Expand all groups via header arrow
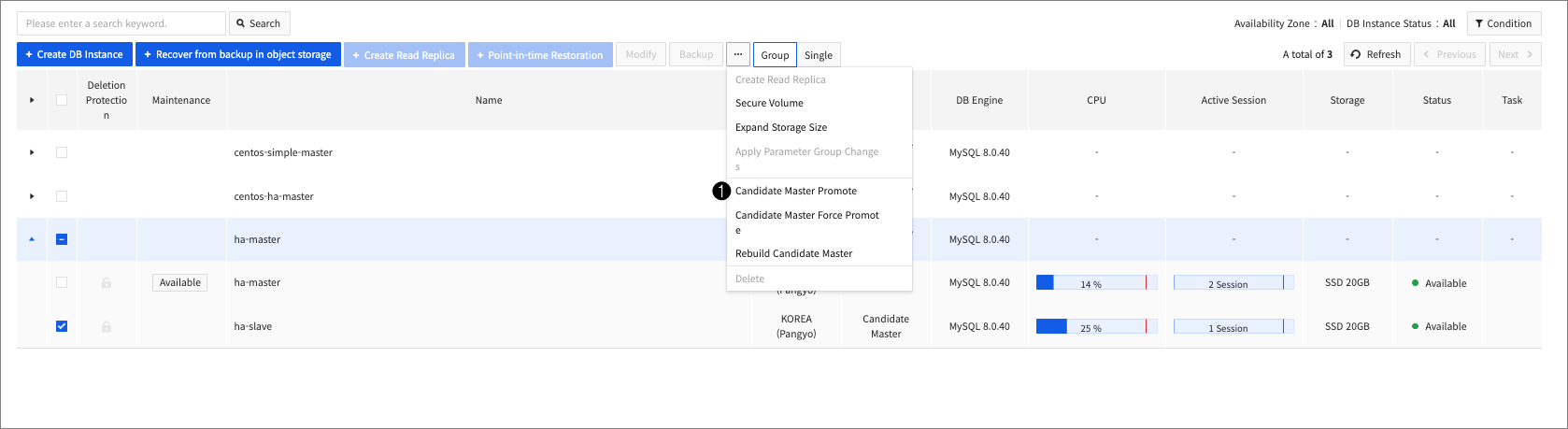This screenshot has height=429, width=1568. 32,100
